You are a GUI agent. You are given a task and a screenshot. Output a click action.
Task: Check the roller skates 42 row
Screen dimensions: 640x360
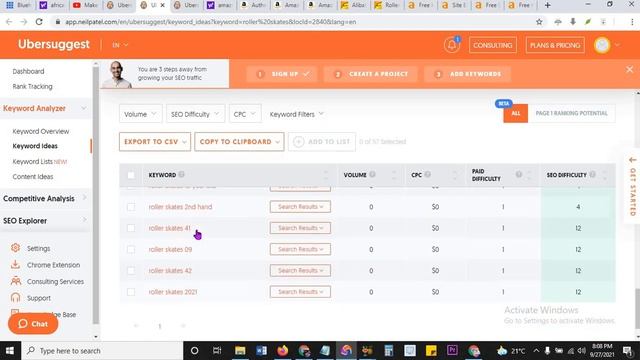(x=131, y=271)
